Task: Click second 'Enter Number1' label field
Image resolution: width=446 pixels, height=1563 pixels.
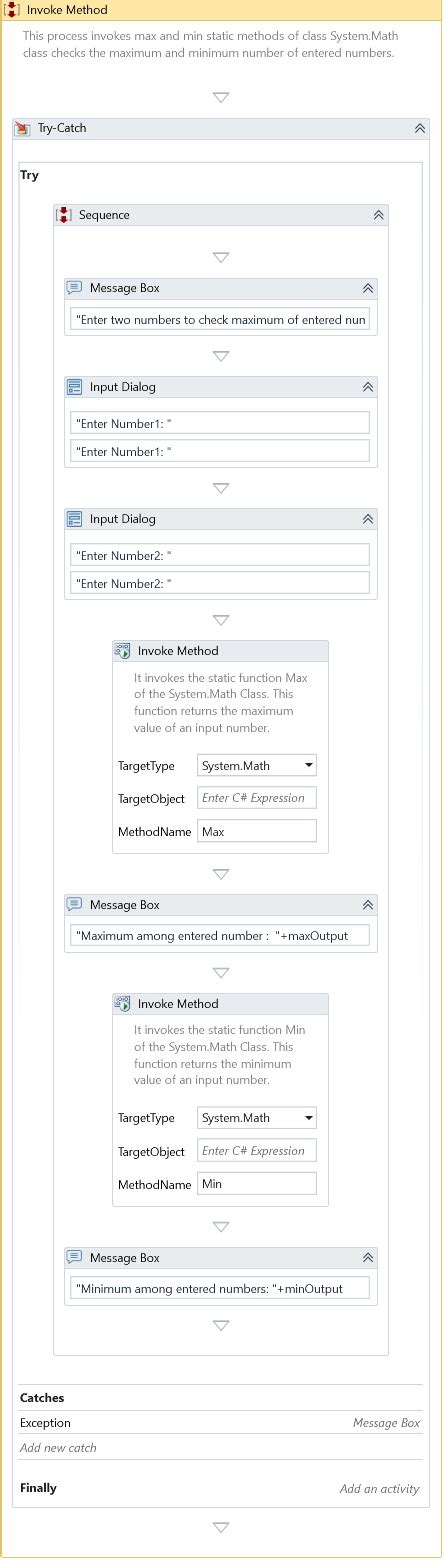Action: [x=220, y=451]
